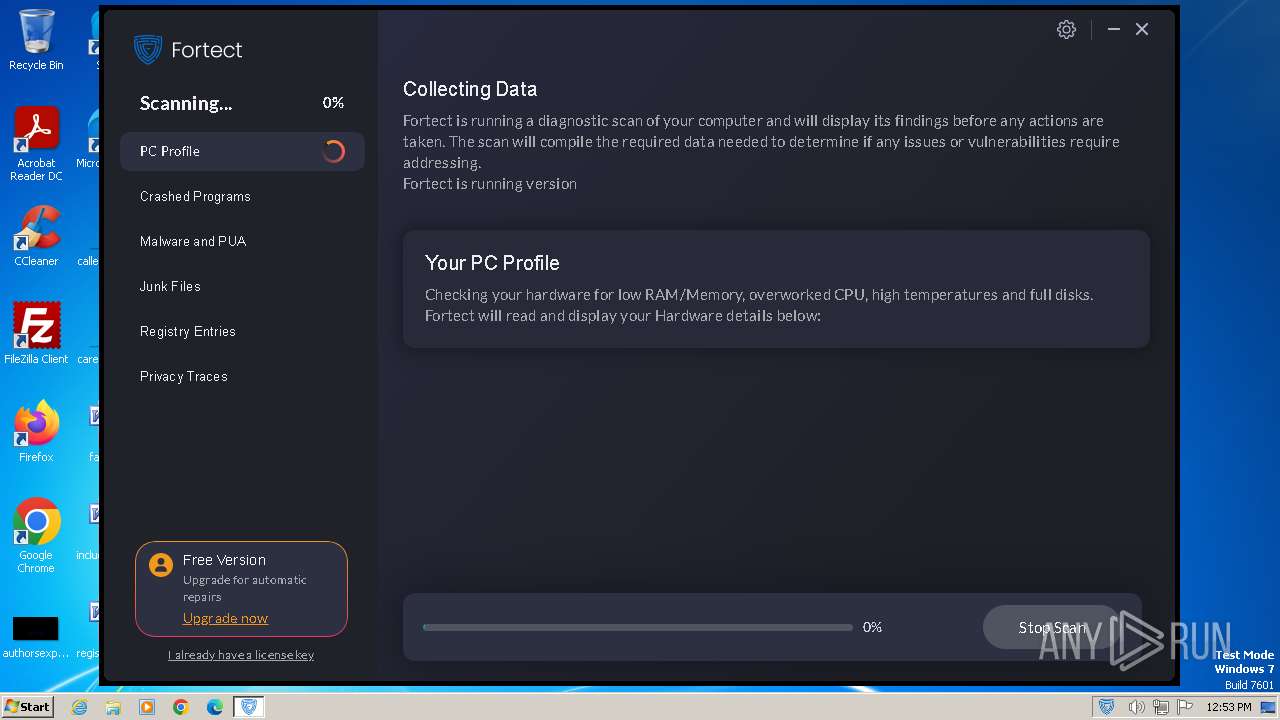This screenshot has width=1280, height=720.
Task: Click the taskbar clock 12:53 PM
Action: (1228, 707)
